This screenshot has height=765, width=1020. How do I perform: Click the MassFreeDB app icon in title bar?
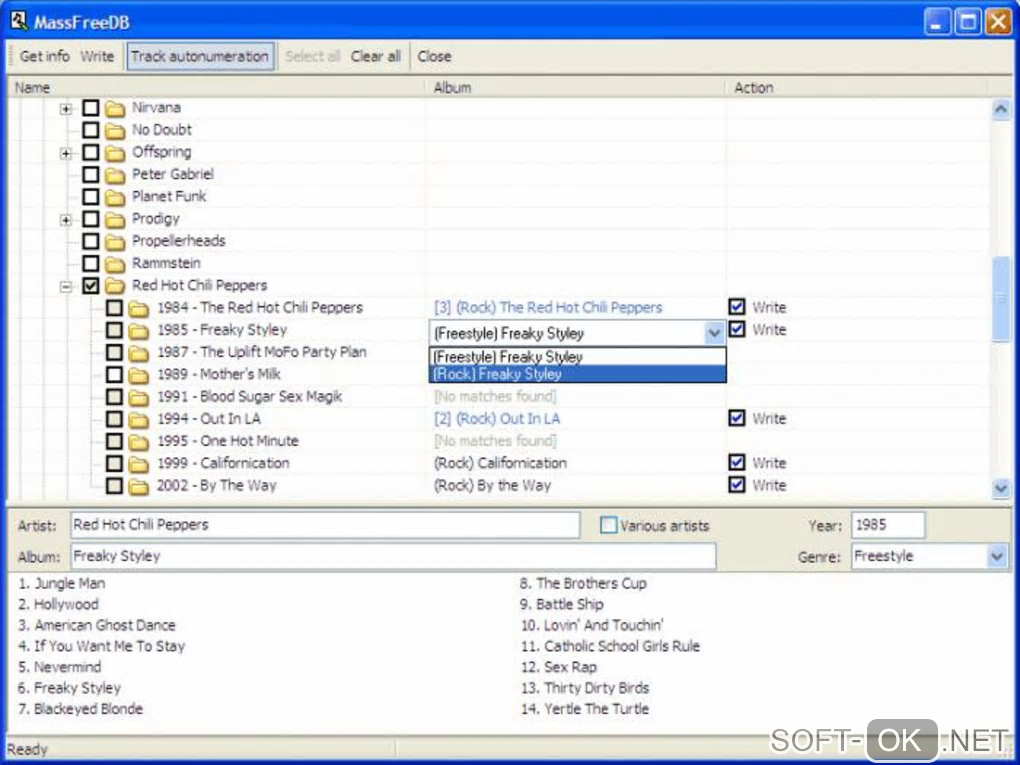18,21
